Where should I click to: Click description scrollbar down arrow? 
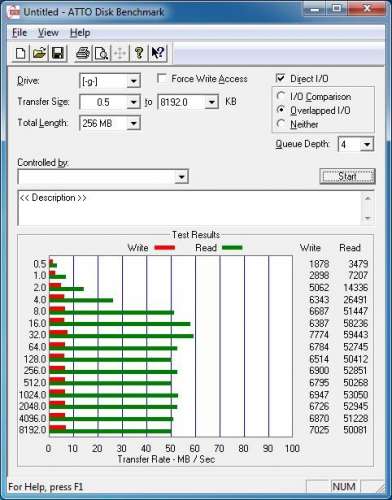pyautogui.click(x=368, y=218)
